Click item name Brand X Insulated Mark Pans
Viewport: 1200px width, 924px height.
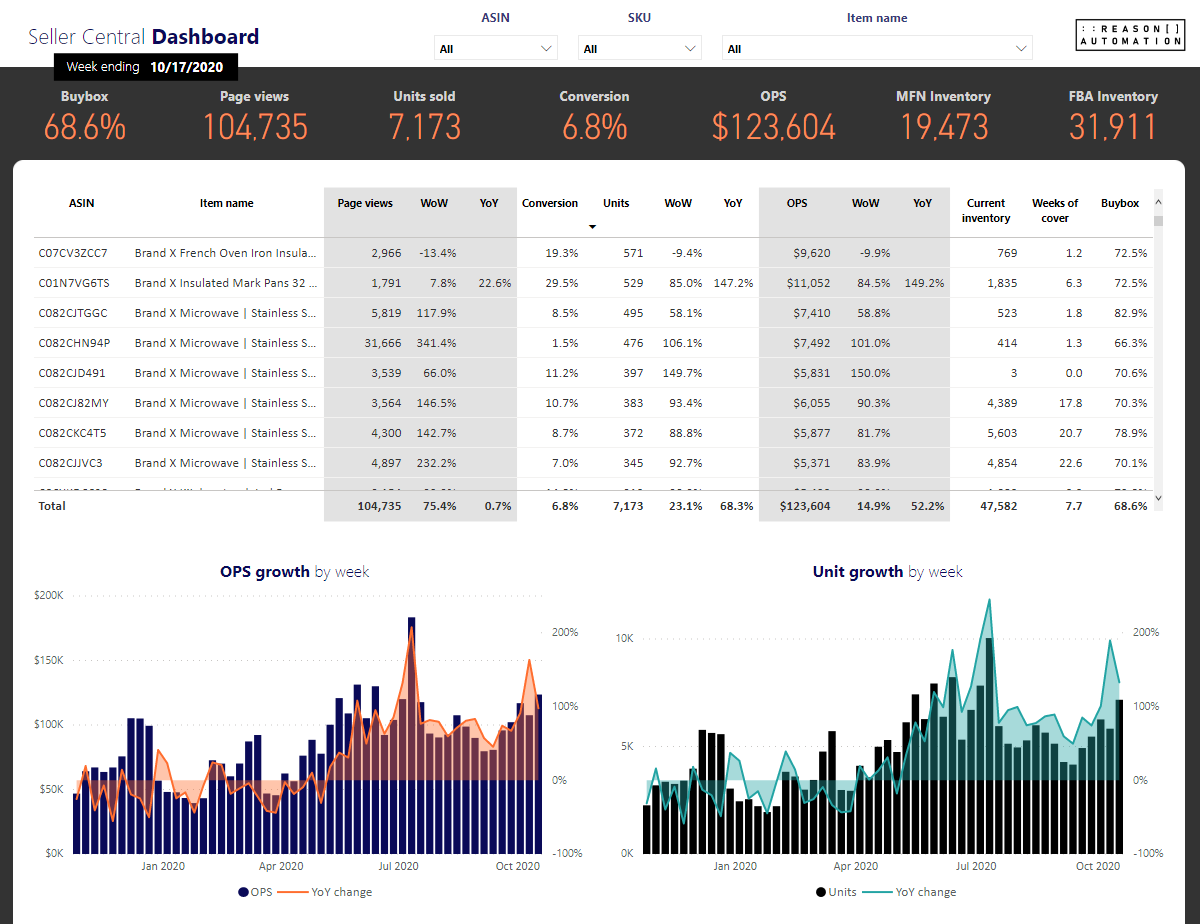[226, 283]
